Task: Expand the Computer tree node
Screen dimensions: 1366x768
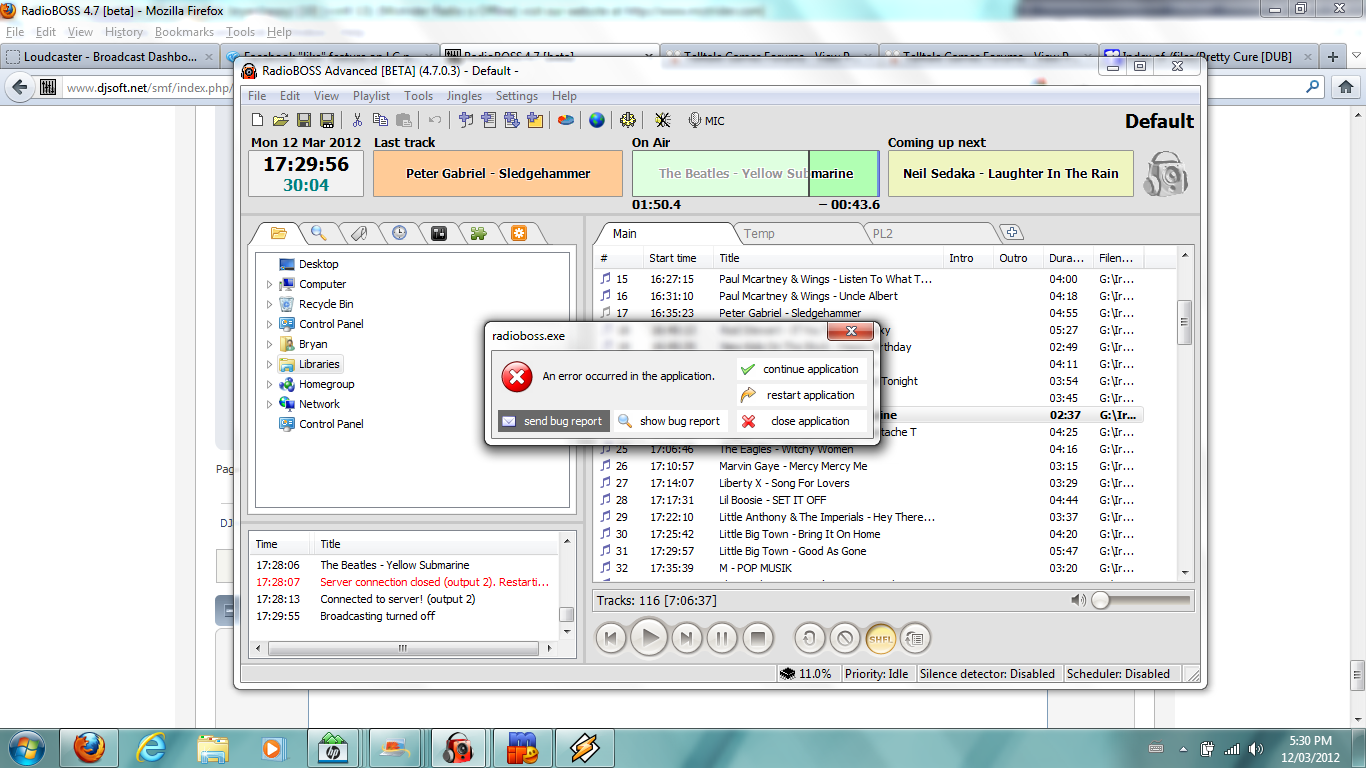Action: [x=269, y=284]
